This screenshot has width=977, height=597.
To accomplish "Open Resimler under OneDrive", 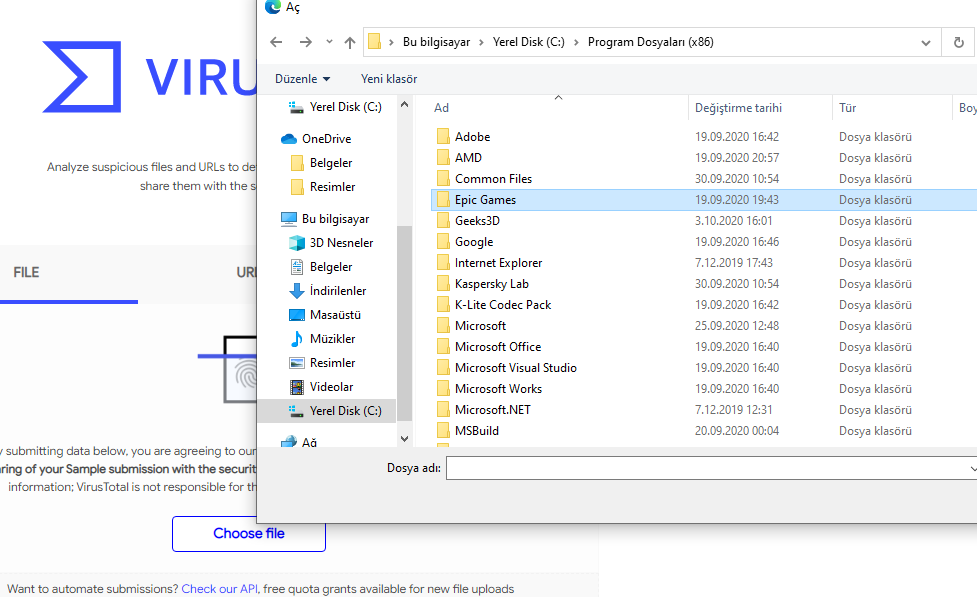I will (323, 187).
